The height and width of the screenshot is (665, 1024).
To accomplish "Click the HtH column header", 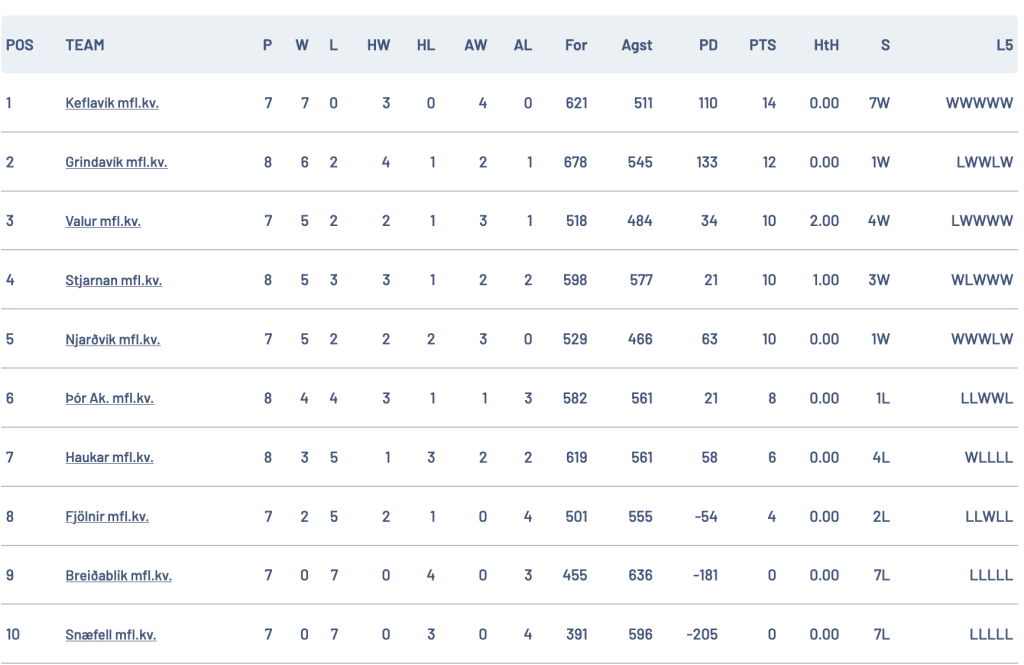I will [x=826, y=45].
